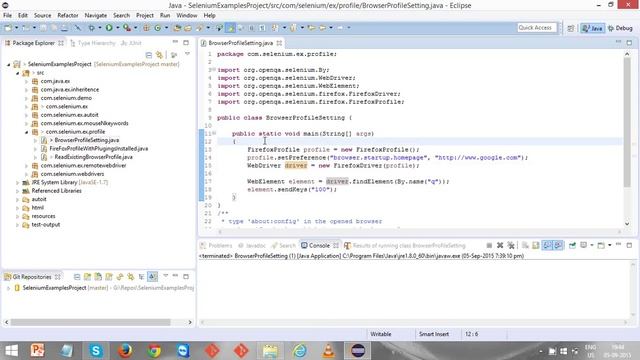
Task: Open the File menu
Action: coord(7,16)
